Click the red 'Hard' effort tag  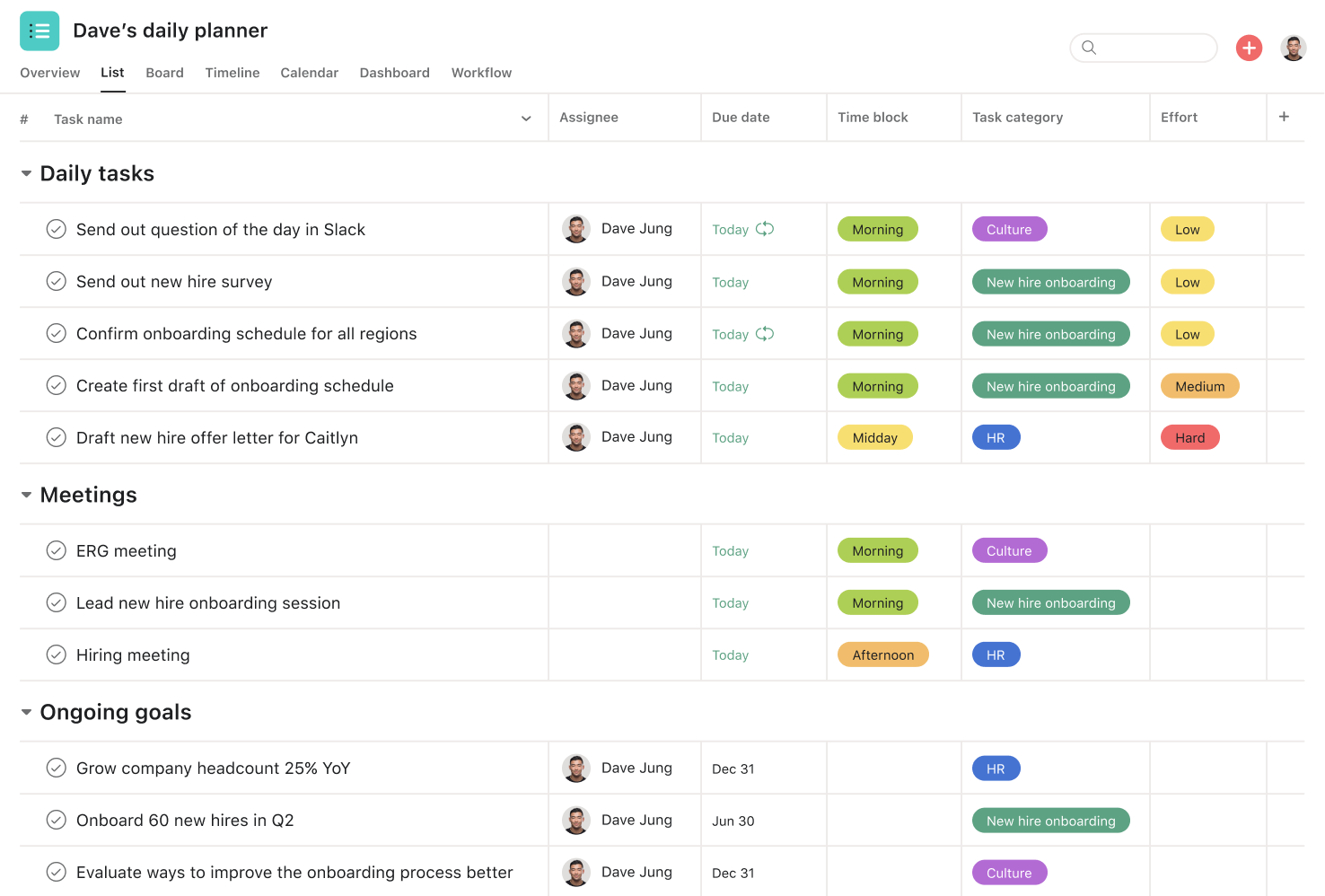[x=1189, y=437]
